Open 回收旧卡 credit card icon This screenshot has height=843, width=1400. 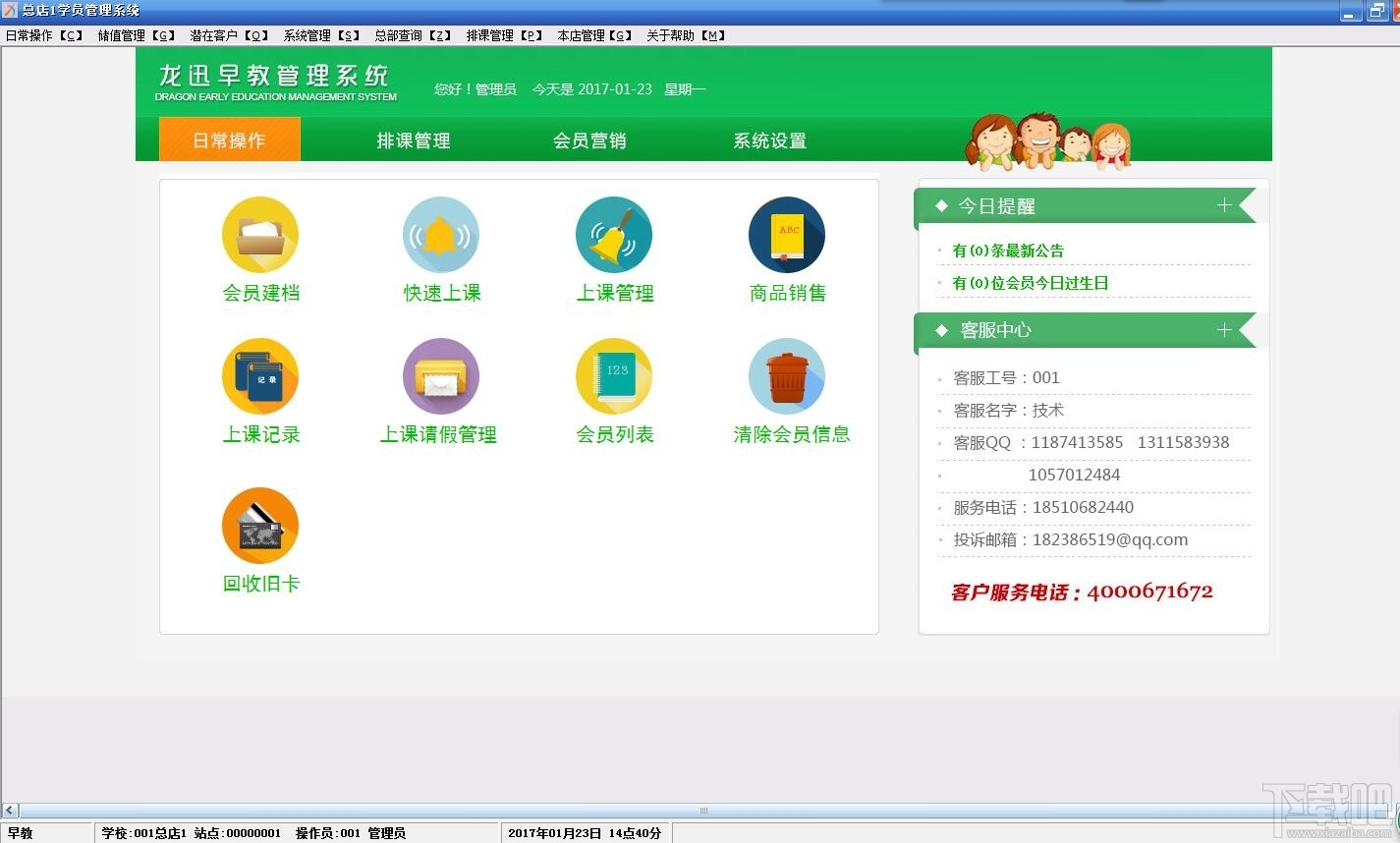[260, 526]
